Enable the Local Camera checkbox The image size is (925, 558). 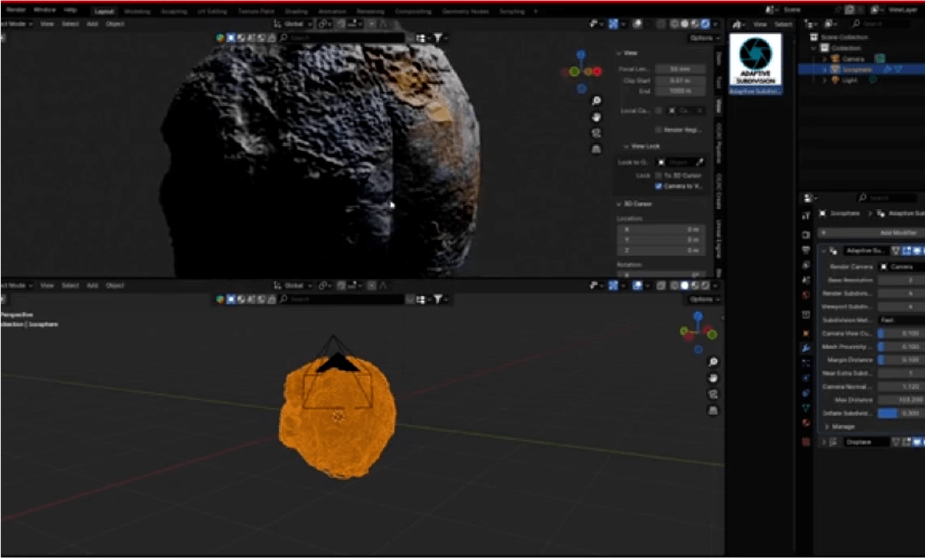(658, 111)
